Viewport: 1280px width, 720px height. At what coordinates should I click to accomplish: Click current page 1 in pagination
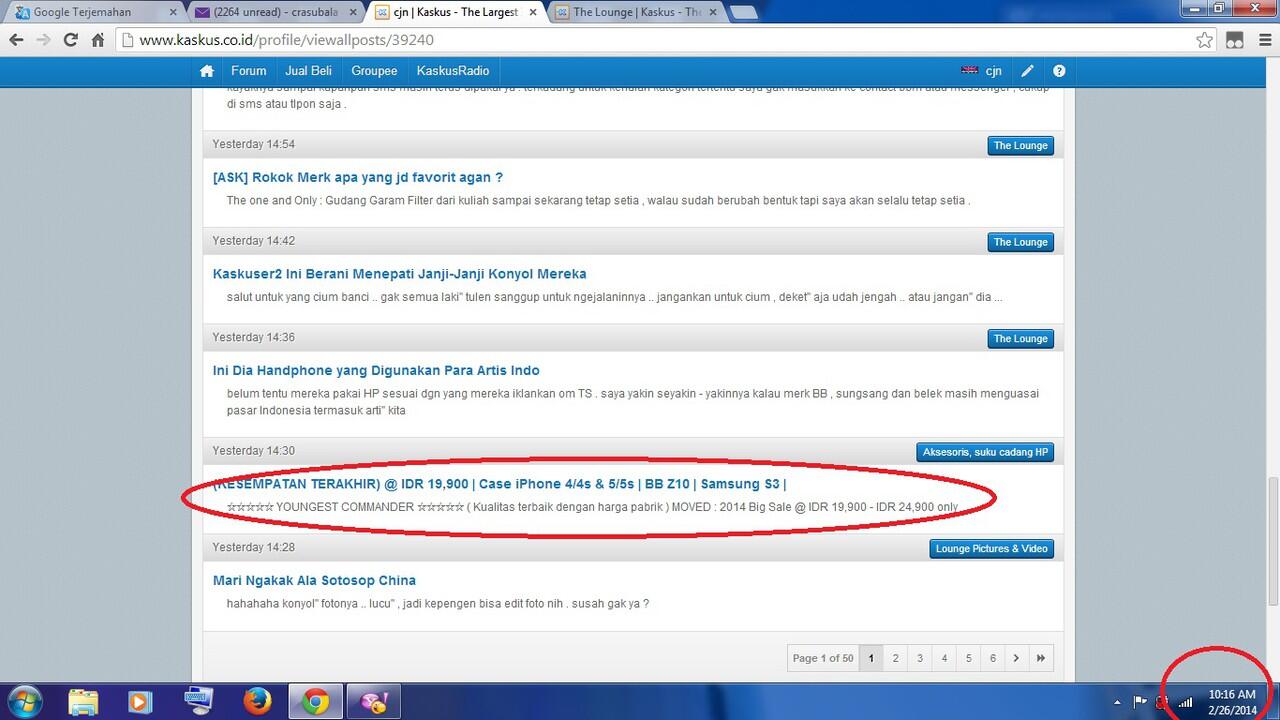pyautogui.click(x=871, y=658)
